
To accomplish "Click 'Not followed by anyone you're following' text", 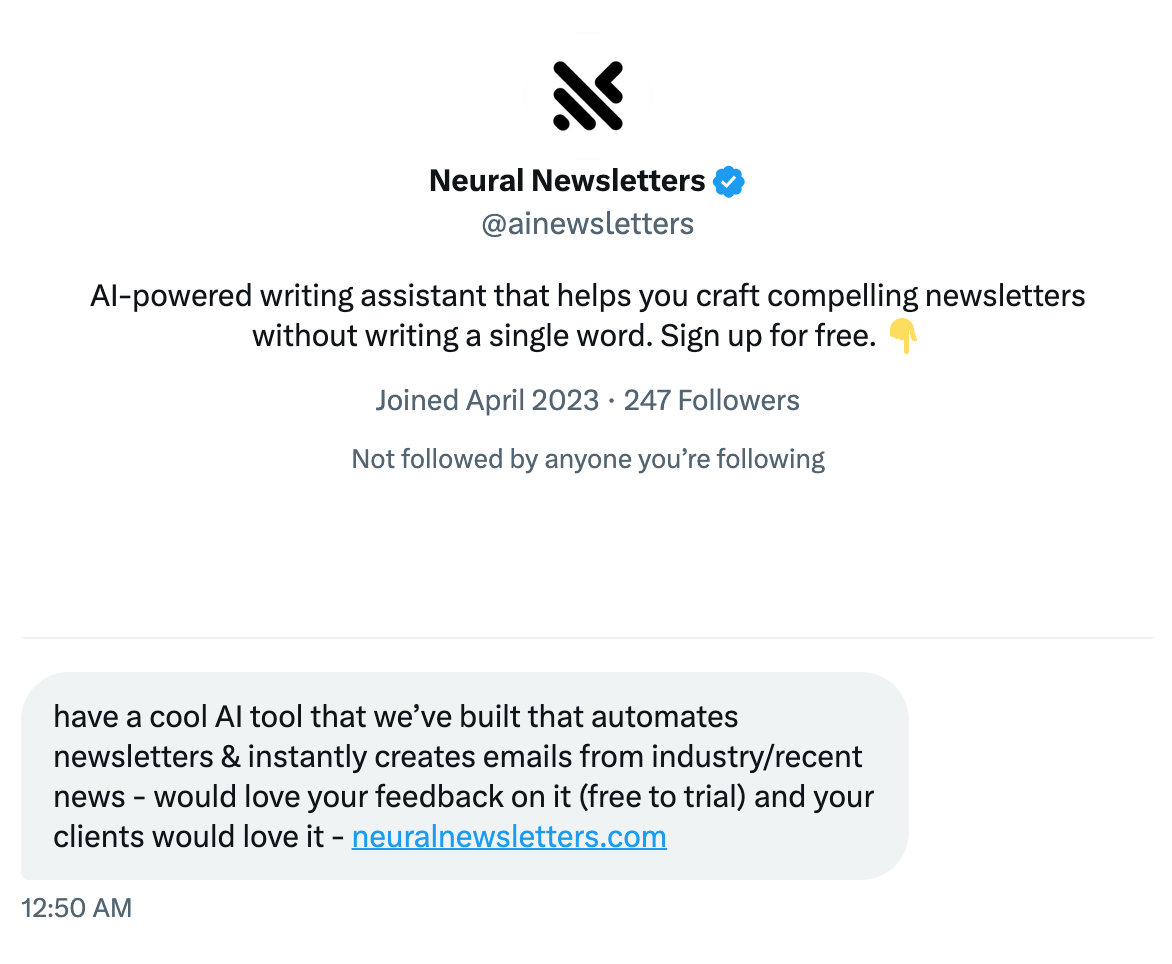I will click(x=588, y=458).
